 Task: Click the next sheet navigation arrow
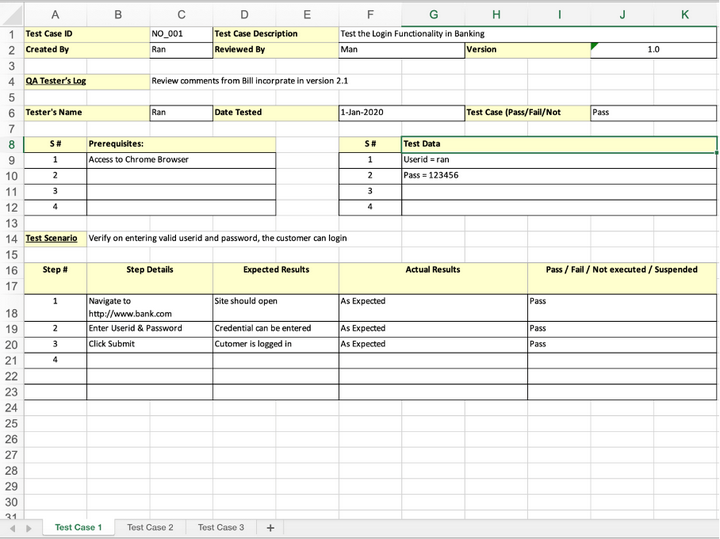pos(28,528)
